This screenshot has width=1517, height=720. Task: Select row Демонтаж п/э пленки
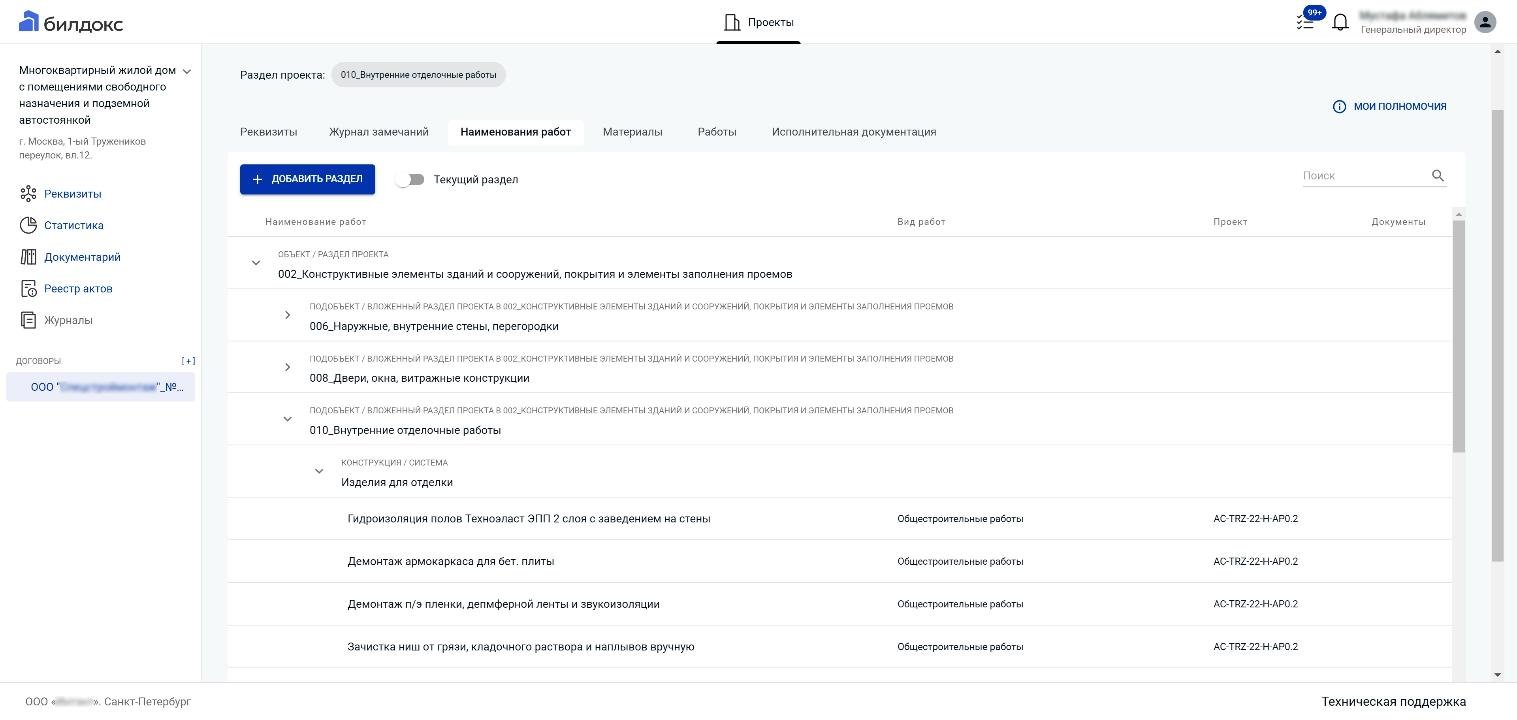839,604
